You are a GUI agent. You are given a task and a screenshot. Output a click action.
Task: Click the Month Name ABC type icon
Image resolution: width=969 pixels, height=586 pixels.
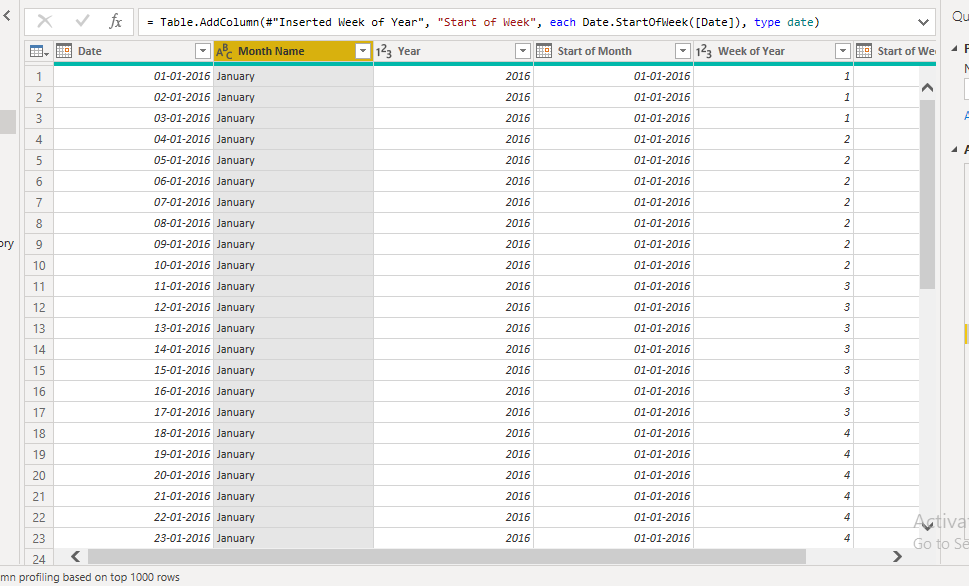tap(224, 51)
